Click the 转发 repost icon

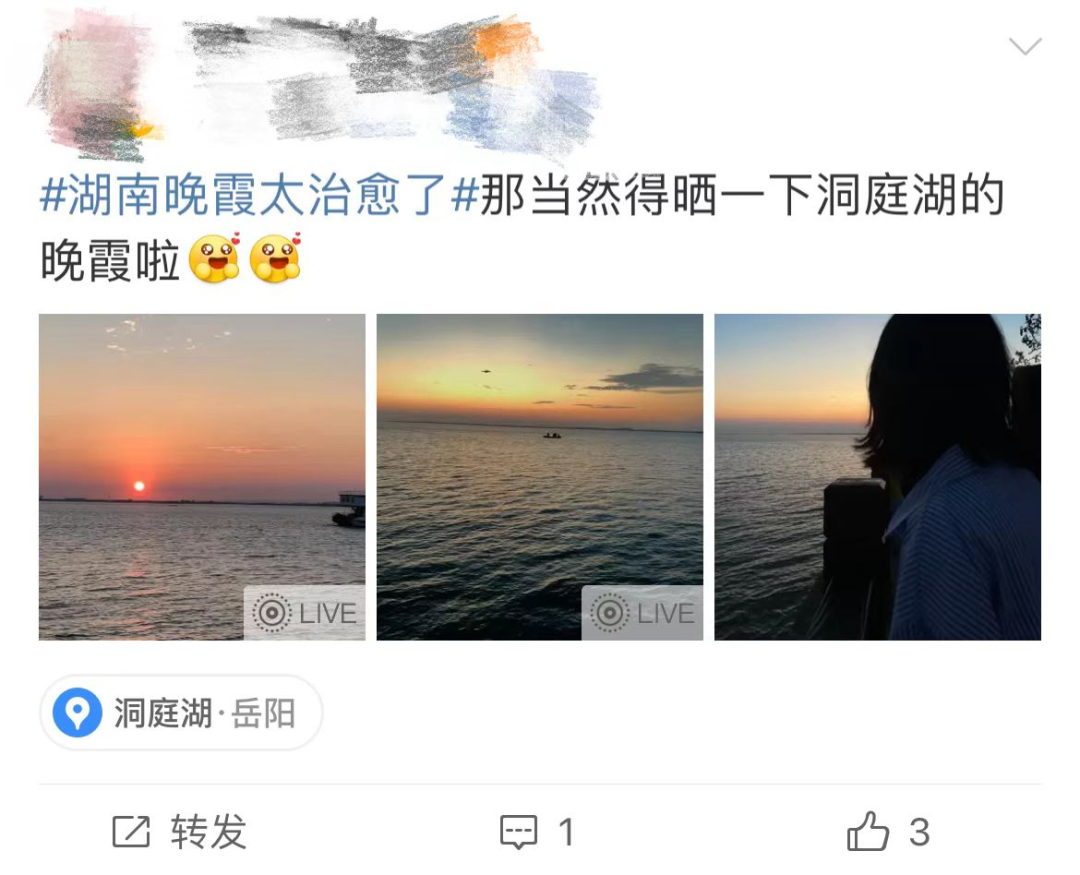pyautogui.click(x=131, y=832)
